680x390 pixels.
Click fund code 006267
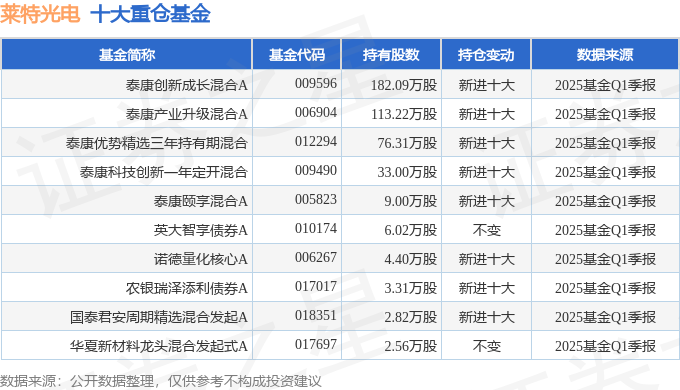316,257
